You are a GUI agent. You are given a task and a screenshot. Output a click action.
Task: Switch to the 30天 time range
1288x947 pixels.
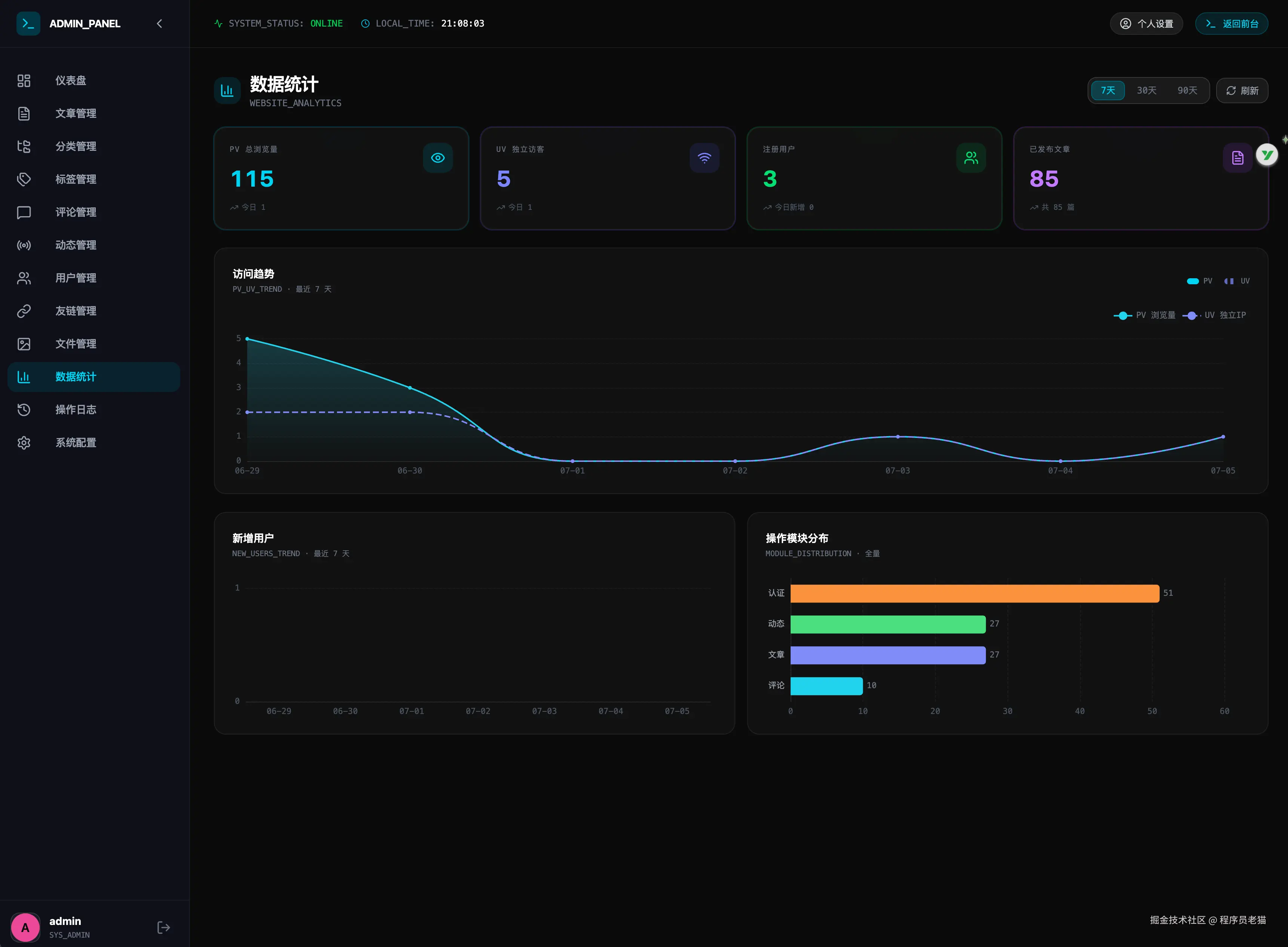click(1146, 91)
